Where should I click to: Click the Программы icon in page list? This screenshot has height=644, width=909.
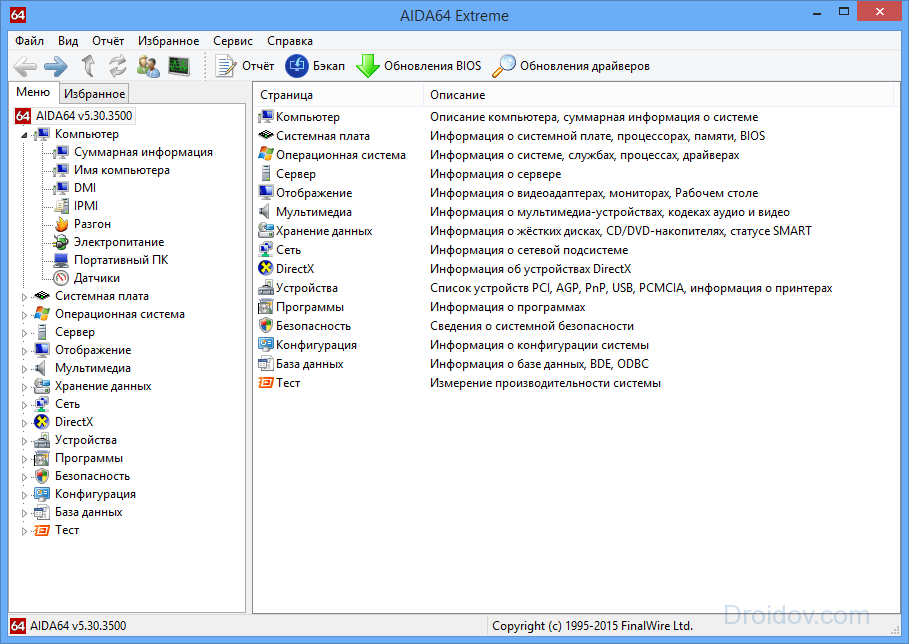click(266, 307)
